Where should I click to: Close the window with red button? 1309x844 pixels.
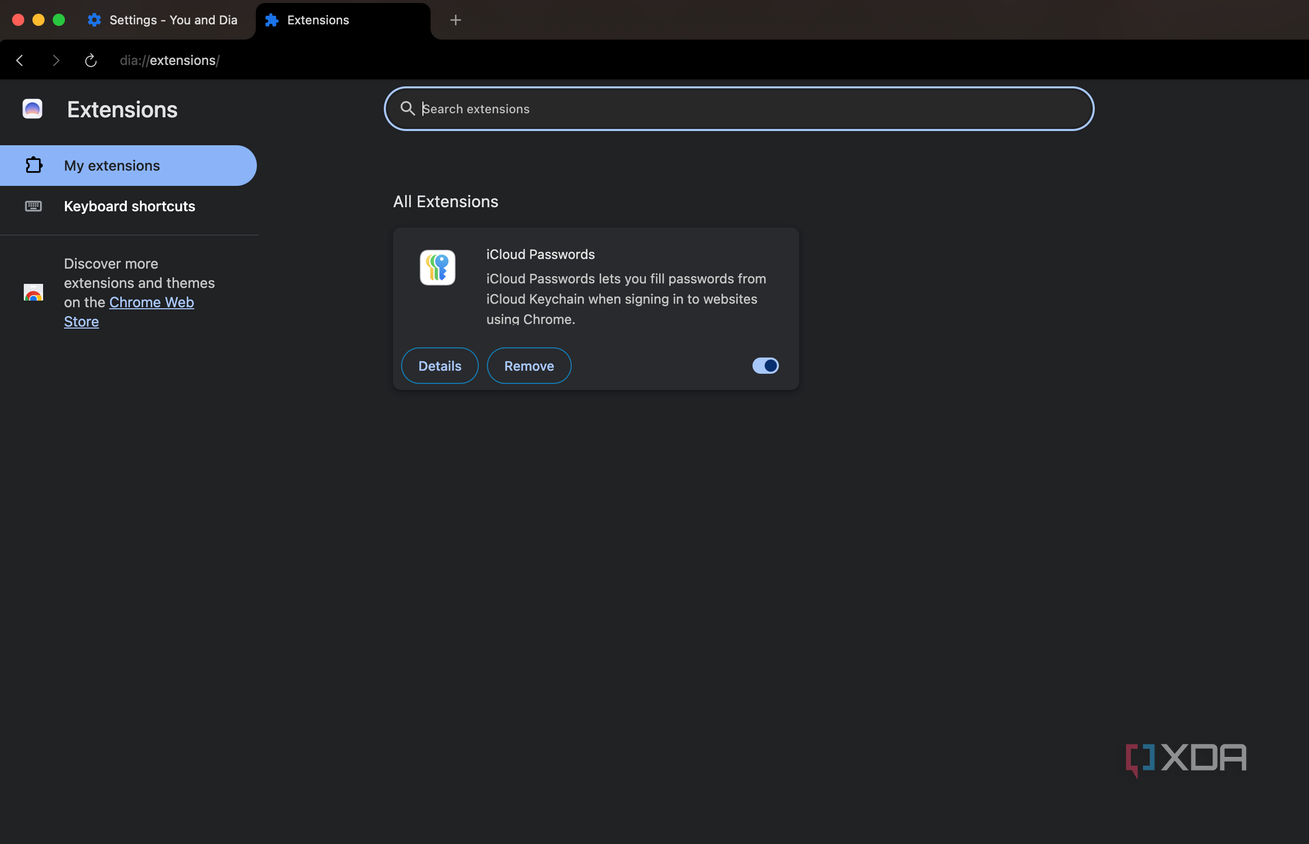click(18, 20)
